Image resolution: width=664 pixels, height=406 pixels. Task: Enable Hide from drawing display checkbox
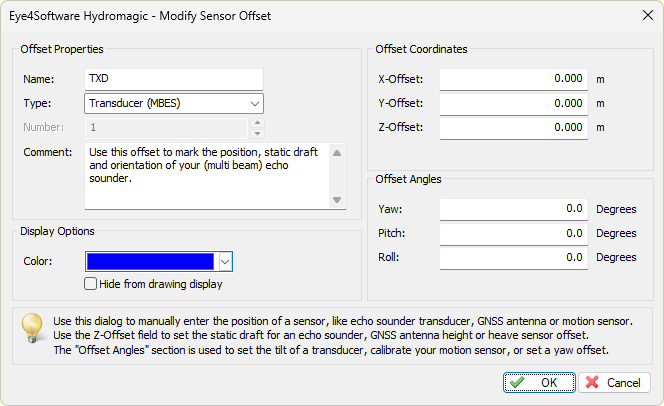click(x=90, y=284)
